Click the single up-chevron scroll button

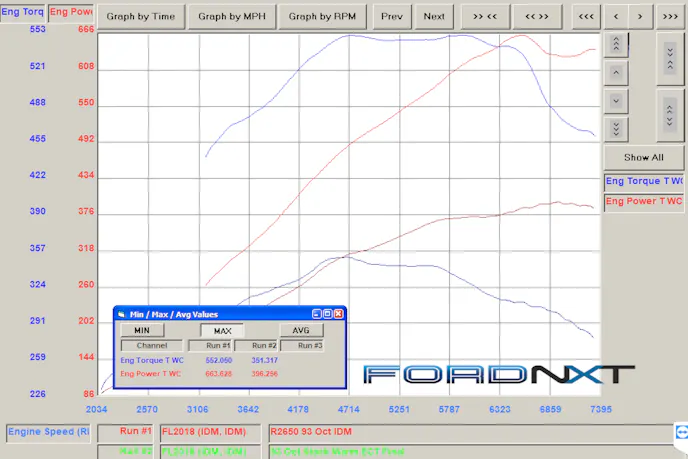(x=616, y=73)
